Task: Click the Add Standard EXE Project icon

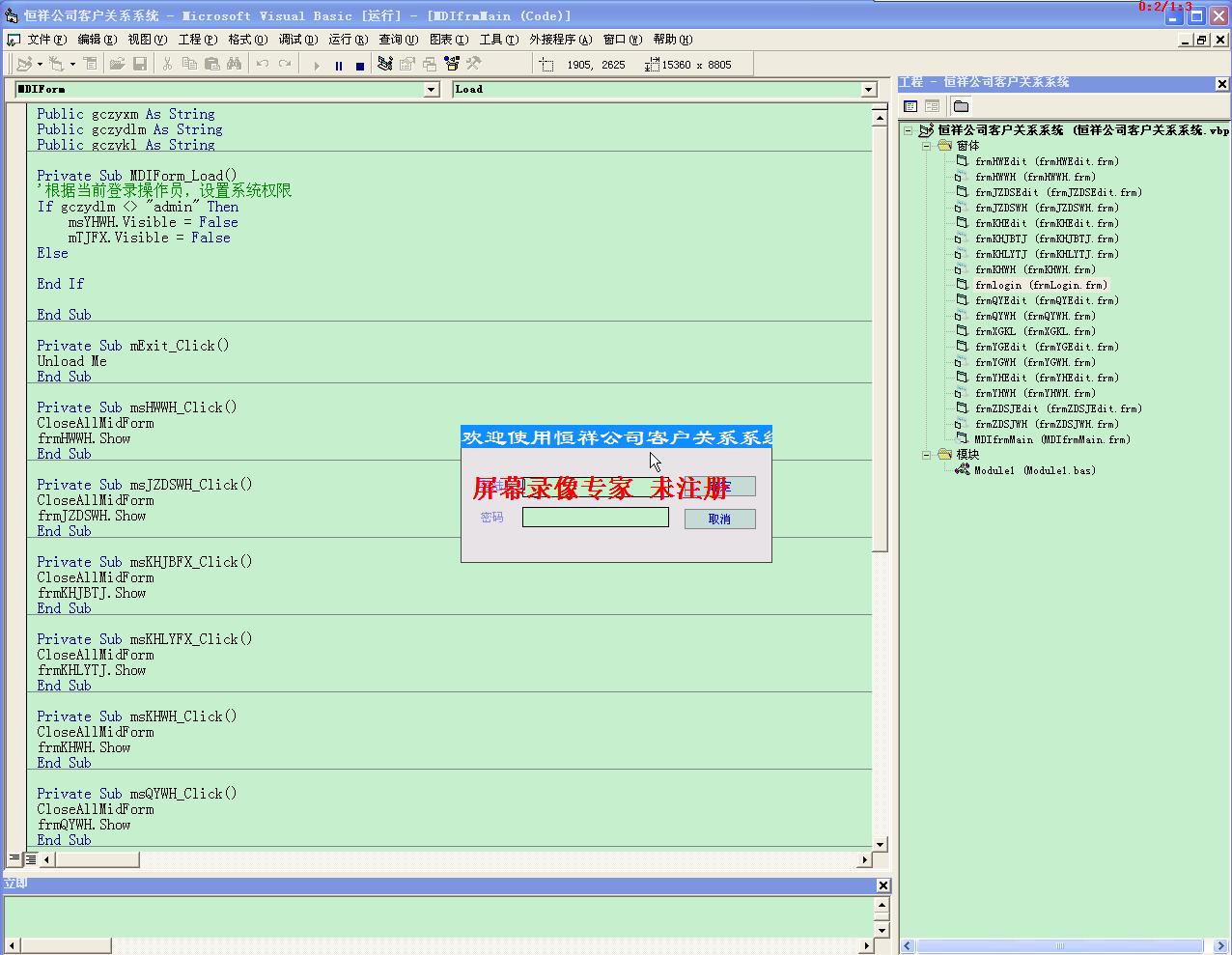Action: (x=24, y=64)
